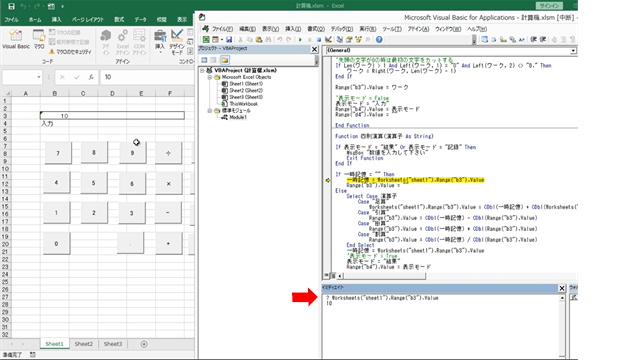
Task: Click the × calculator button
Action: click(168, 183)
